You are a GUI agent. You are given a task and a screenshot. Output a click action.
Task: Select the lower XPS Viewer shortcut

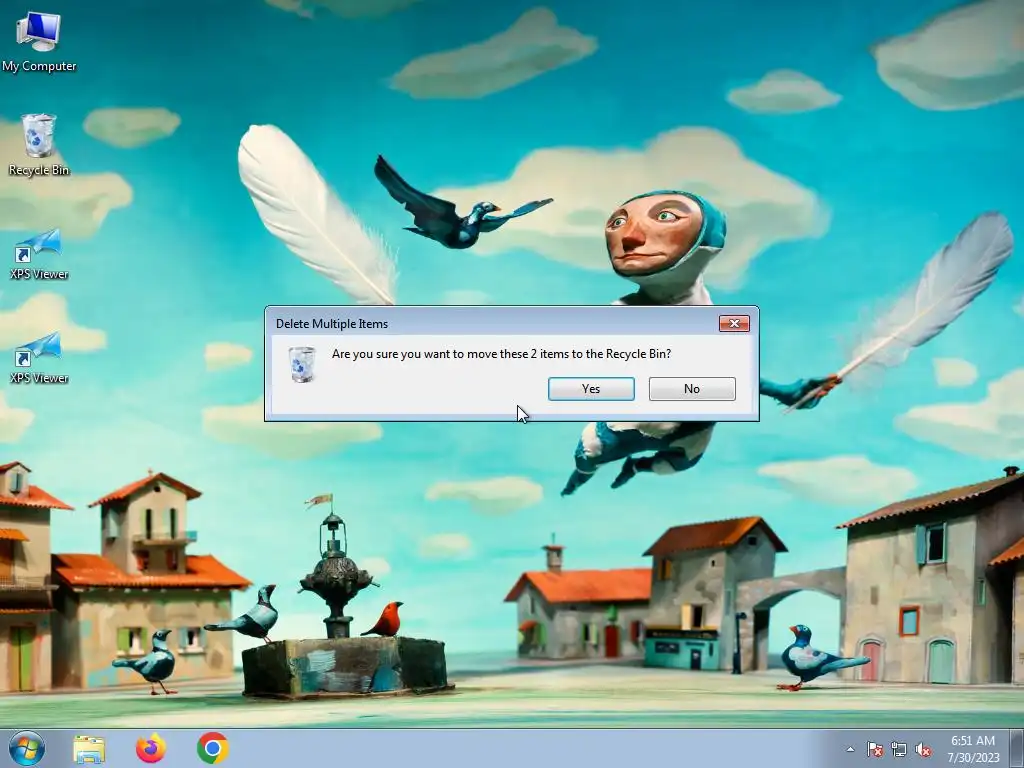click(x=39, y=358)
